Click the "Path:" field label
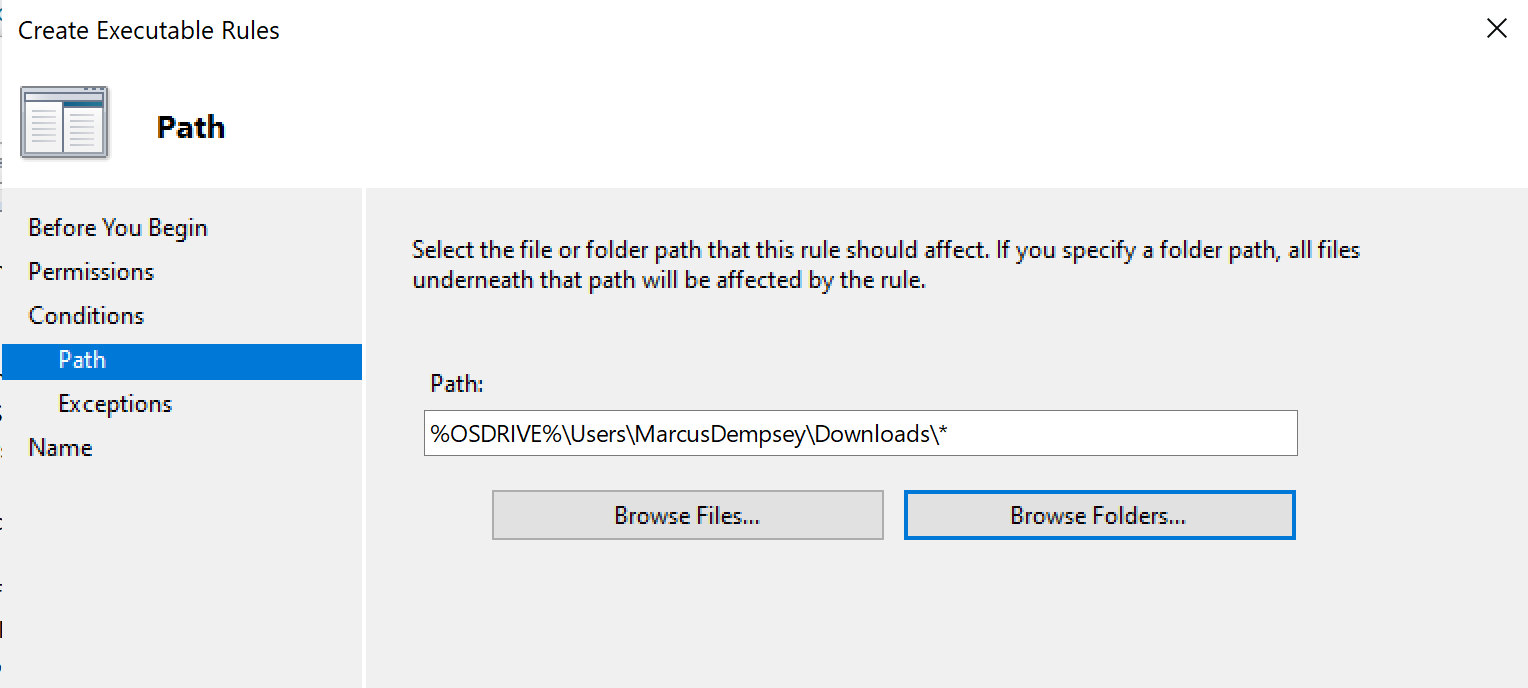The width and height of the screenshot is (1528, 688). coord(457,384)
